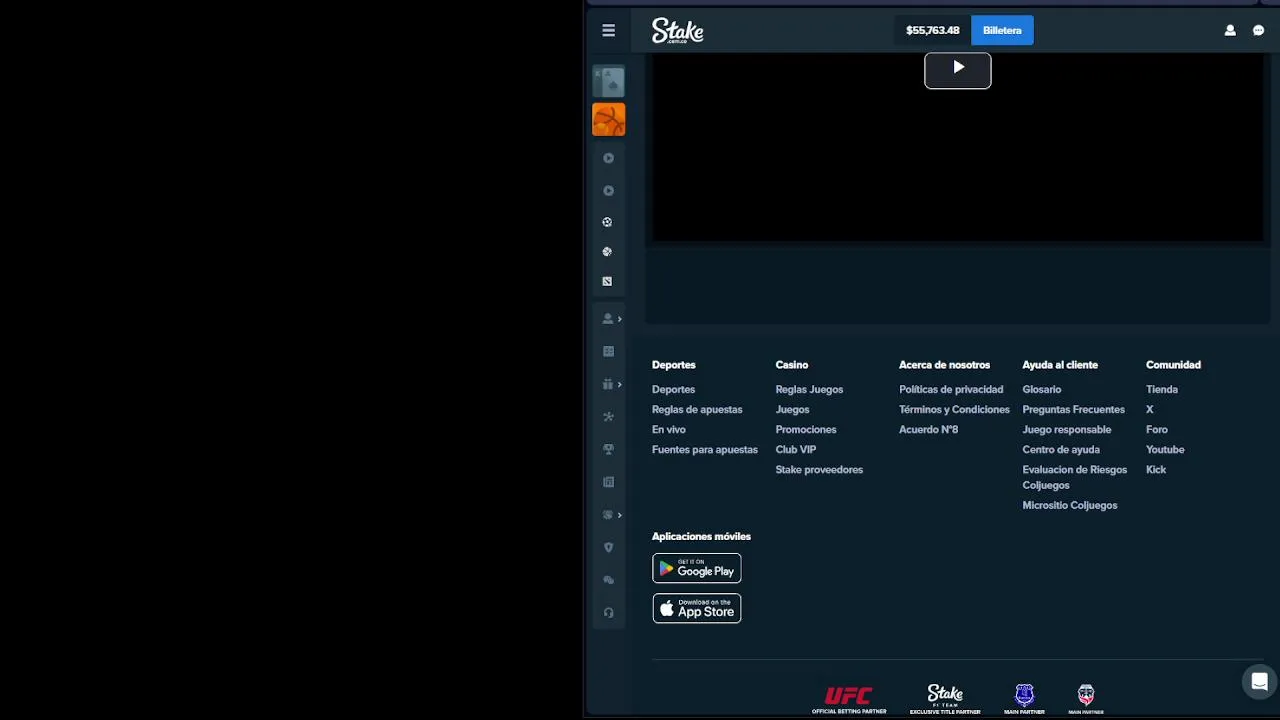The width and height of the screenshot is (1280, 720).
Task: Click the Casino footer heading
Action: [x=792, y=365]
